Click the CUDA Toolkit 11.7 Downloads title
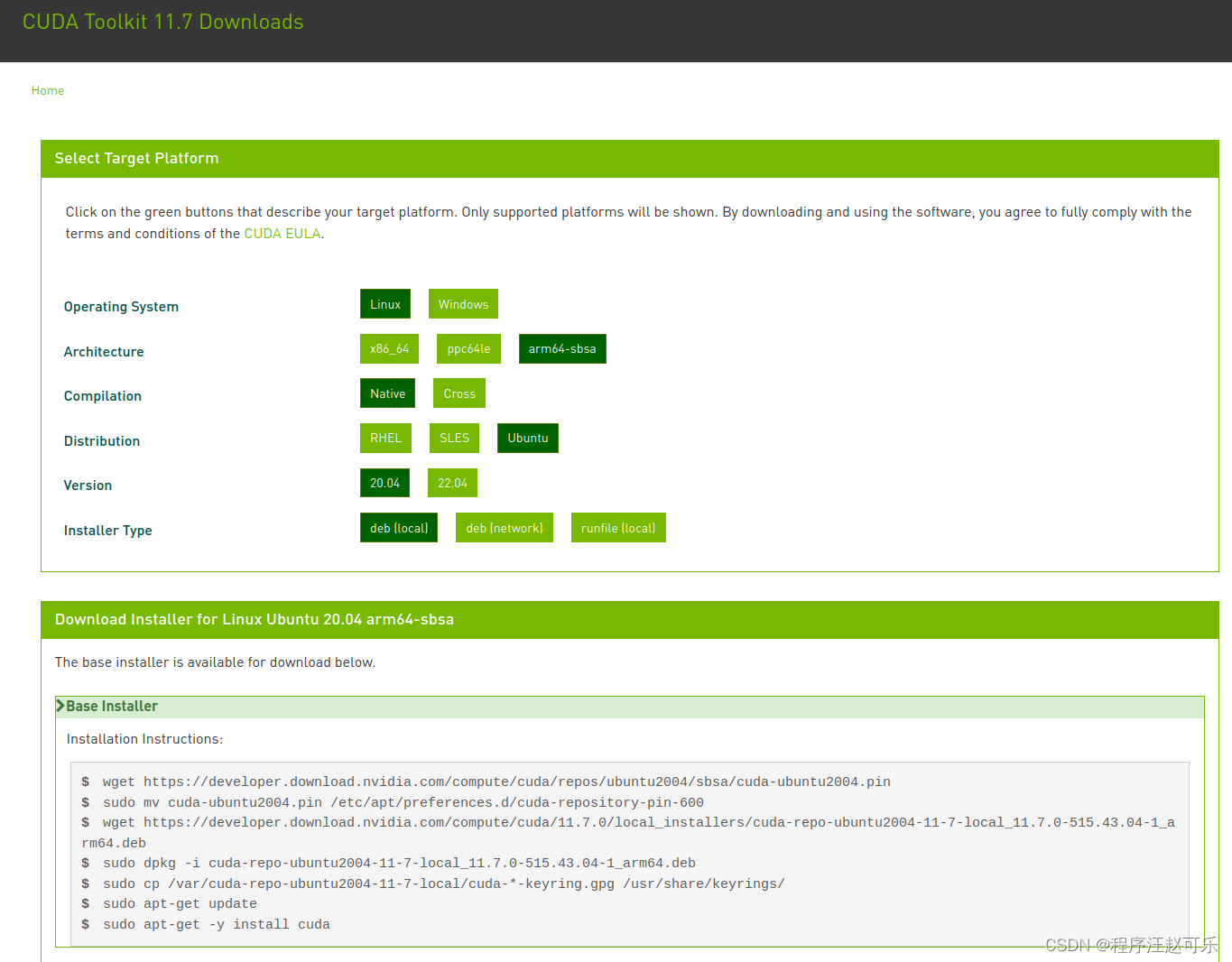This screenshot has height=962, width=1232. 163,22
